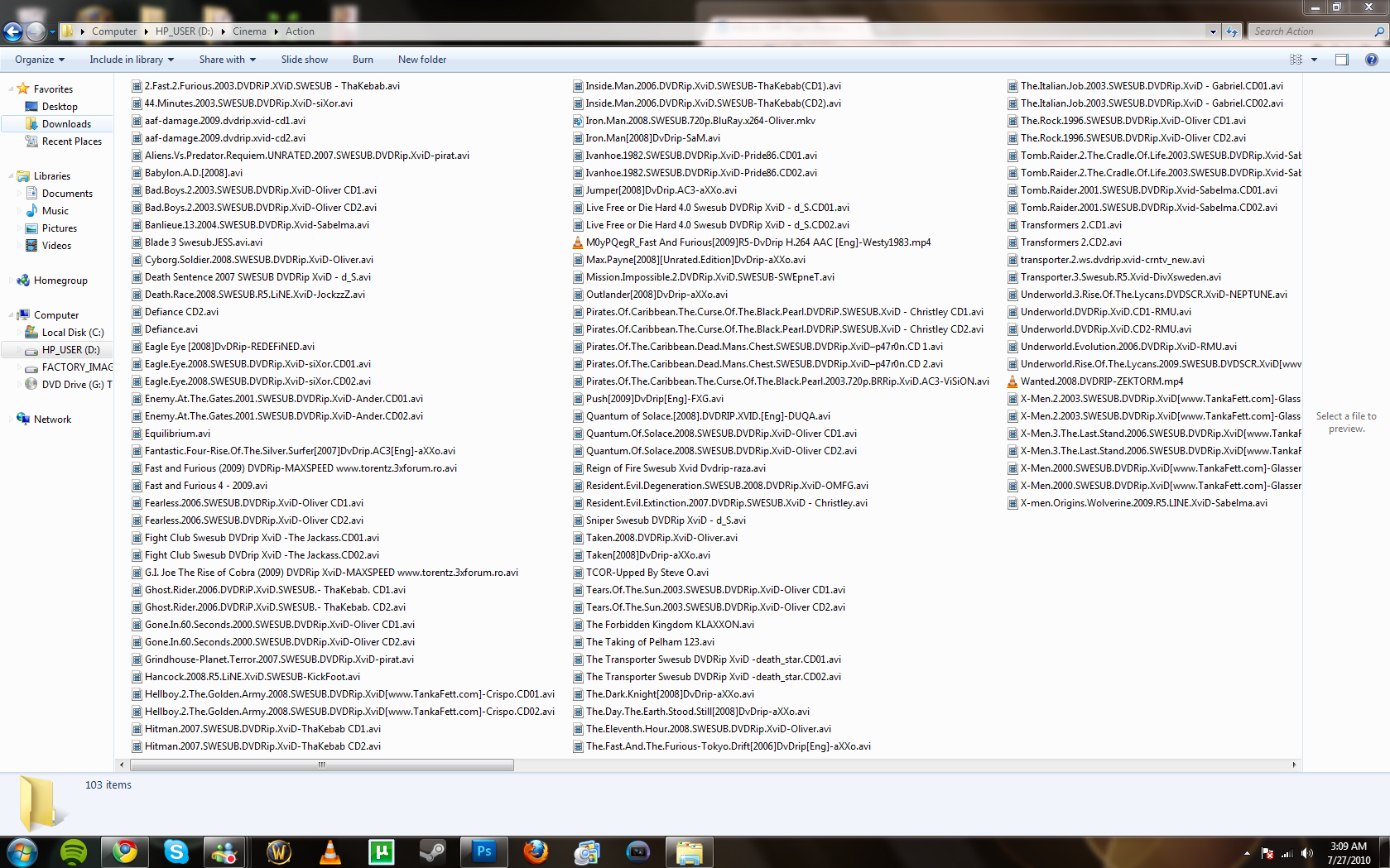Click Computer in the address breadcrumb
This screenshot has height=868, width=1390.
click(114, 31)
